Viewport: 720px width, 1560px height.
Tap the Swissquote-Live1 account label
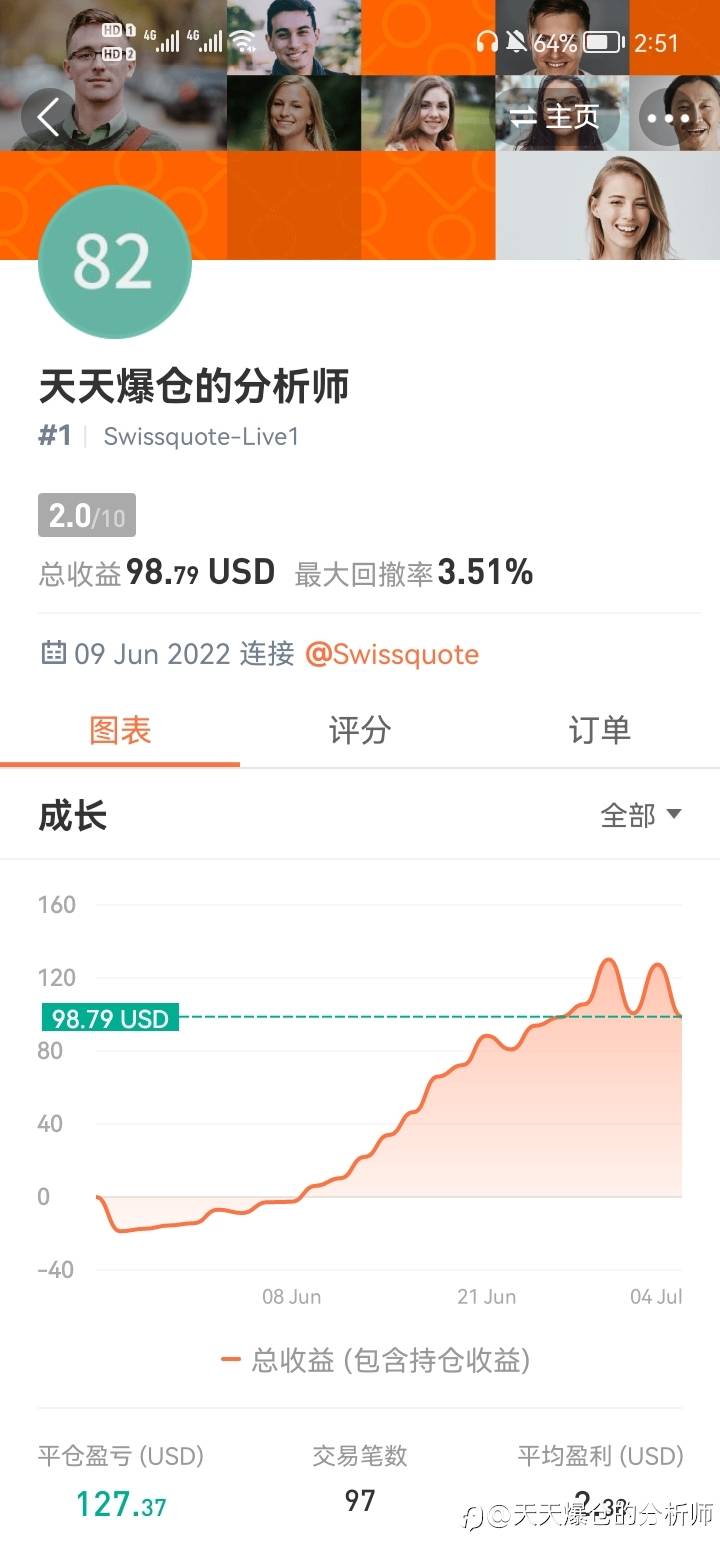pos(201,437)
